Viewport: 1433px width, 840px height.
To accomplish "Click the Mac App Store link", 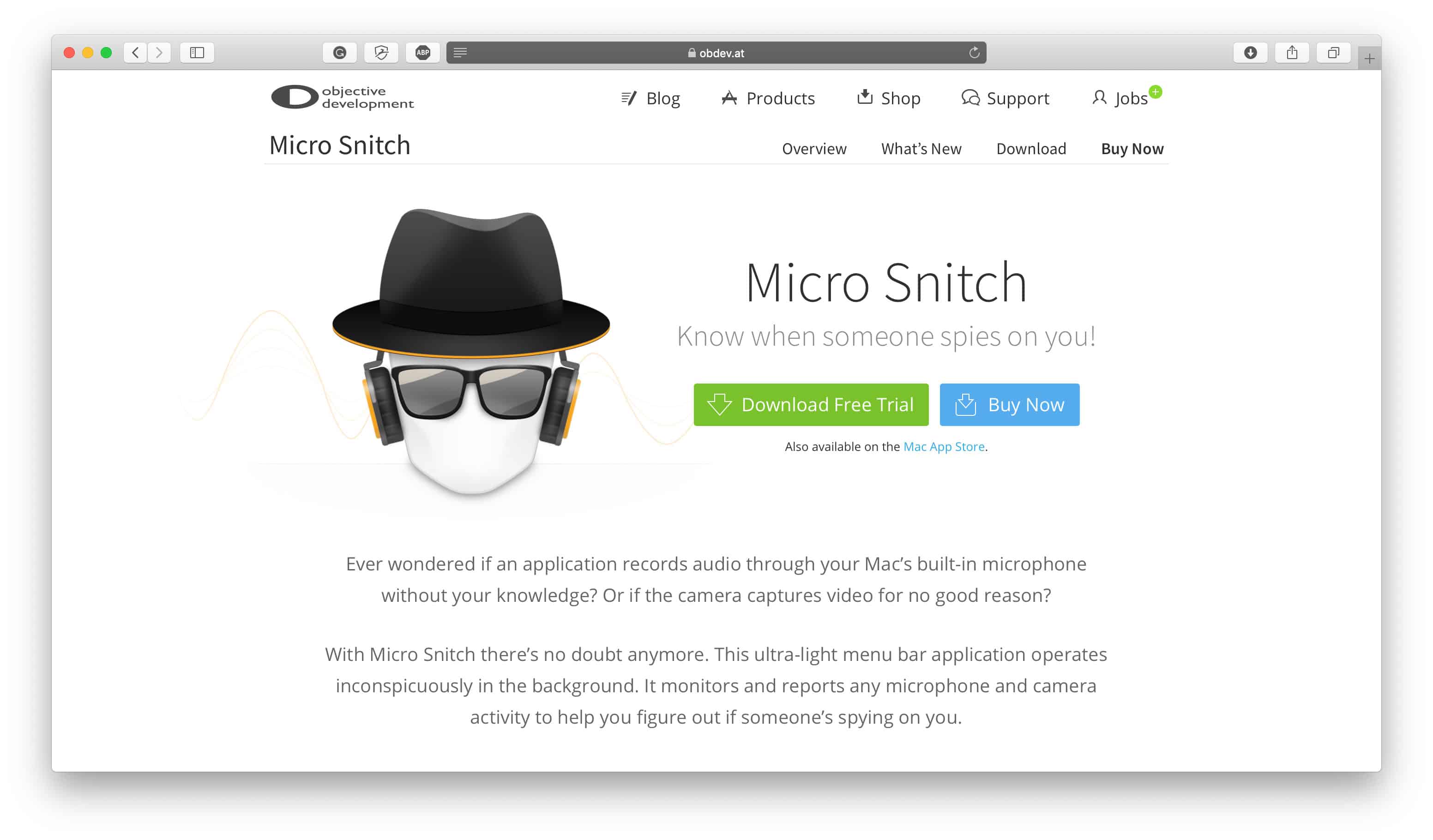I will pos(943,446).
